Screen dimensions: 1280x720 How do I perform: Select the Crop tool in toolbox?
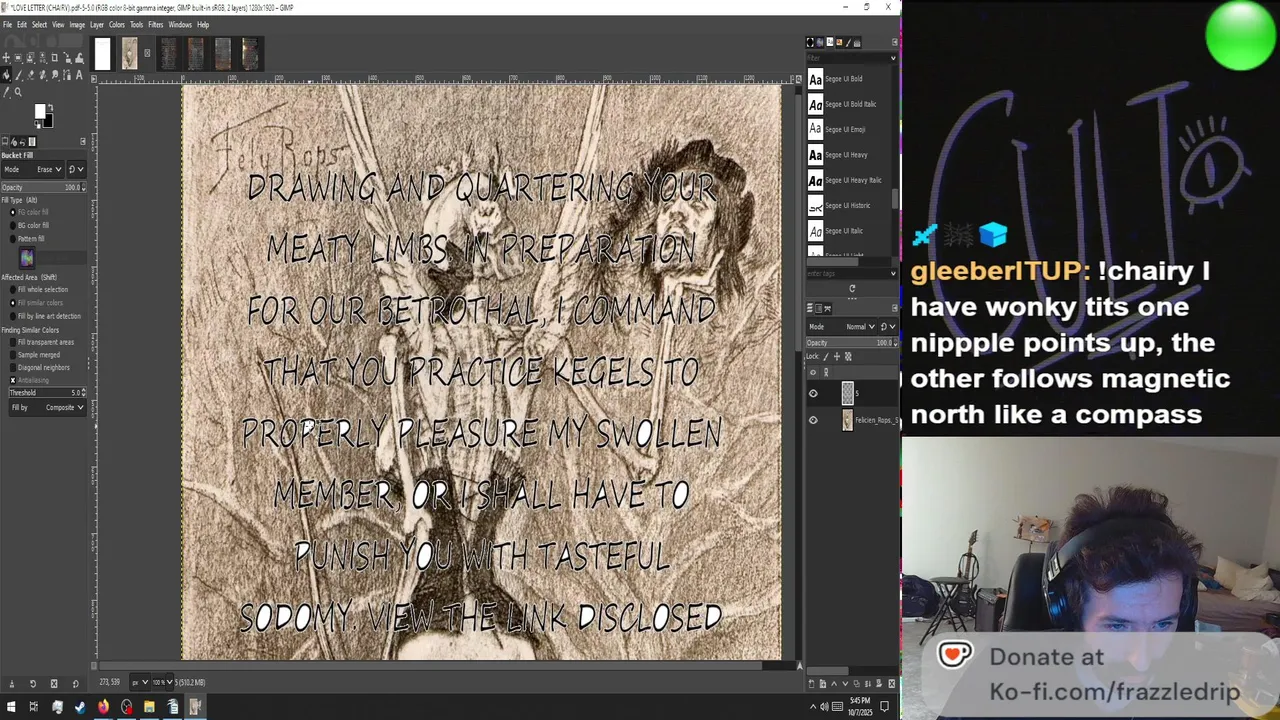[x=54, y=57]
